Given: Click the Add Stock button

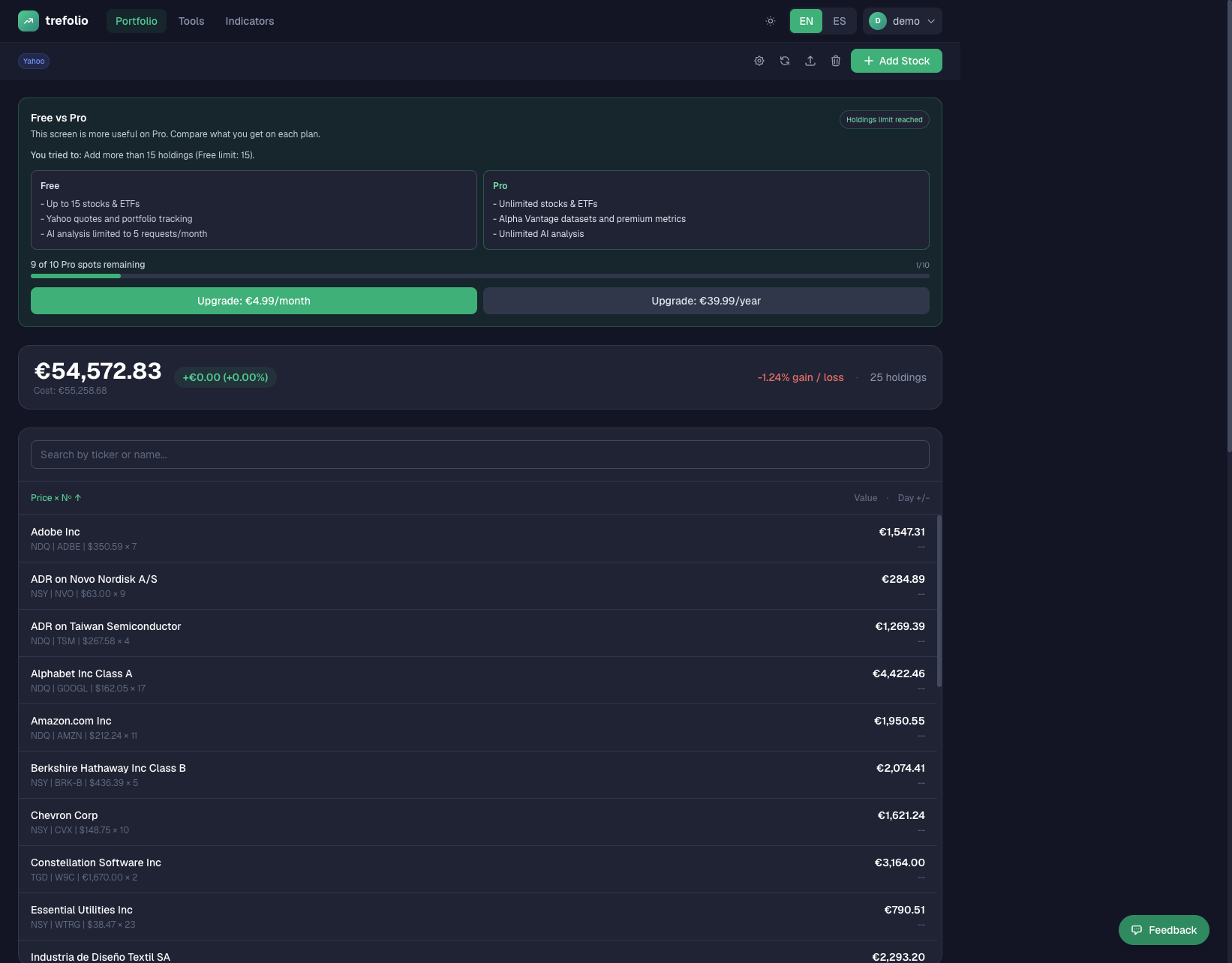Looking at the screenshot, I should [896, 61].
